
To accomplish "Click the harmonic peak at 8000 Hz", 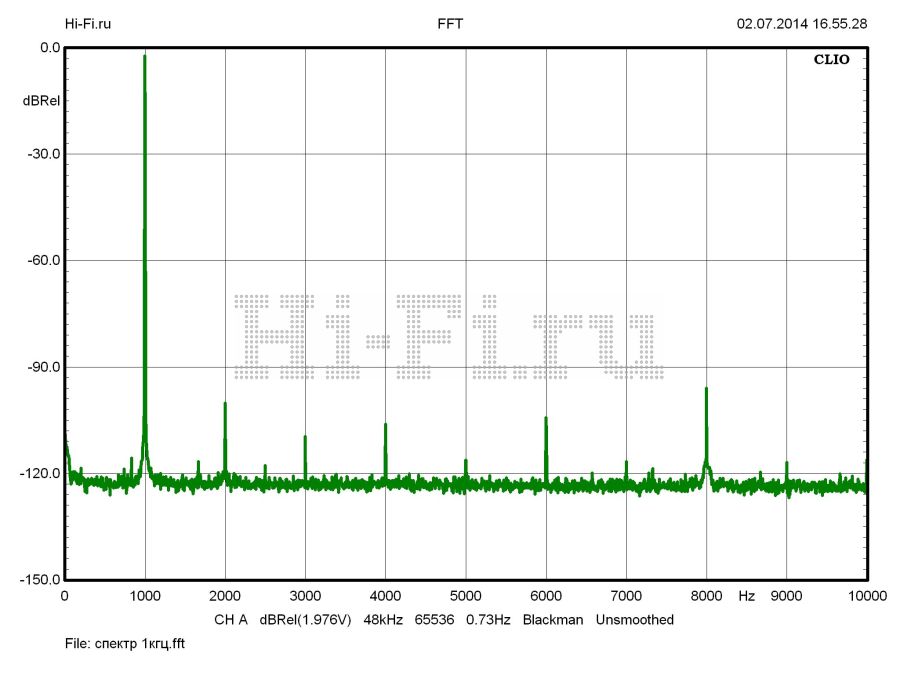I will (x=706, y=390).
